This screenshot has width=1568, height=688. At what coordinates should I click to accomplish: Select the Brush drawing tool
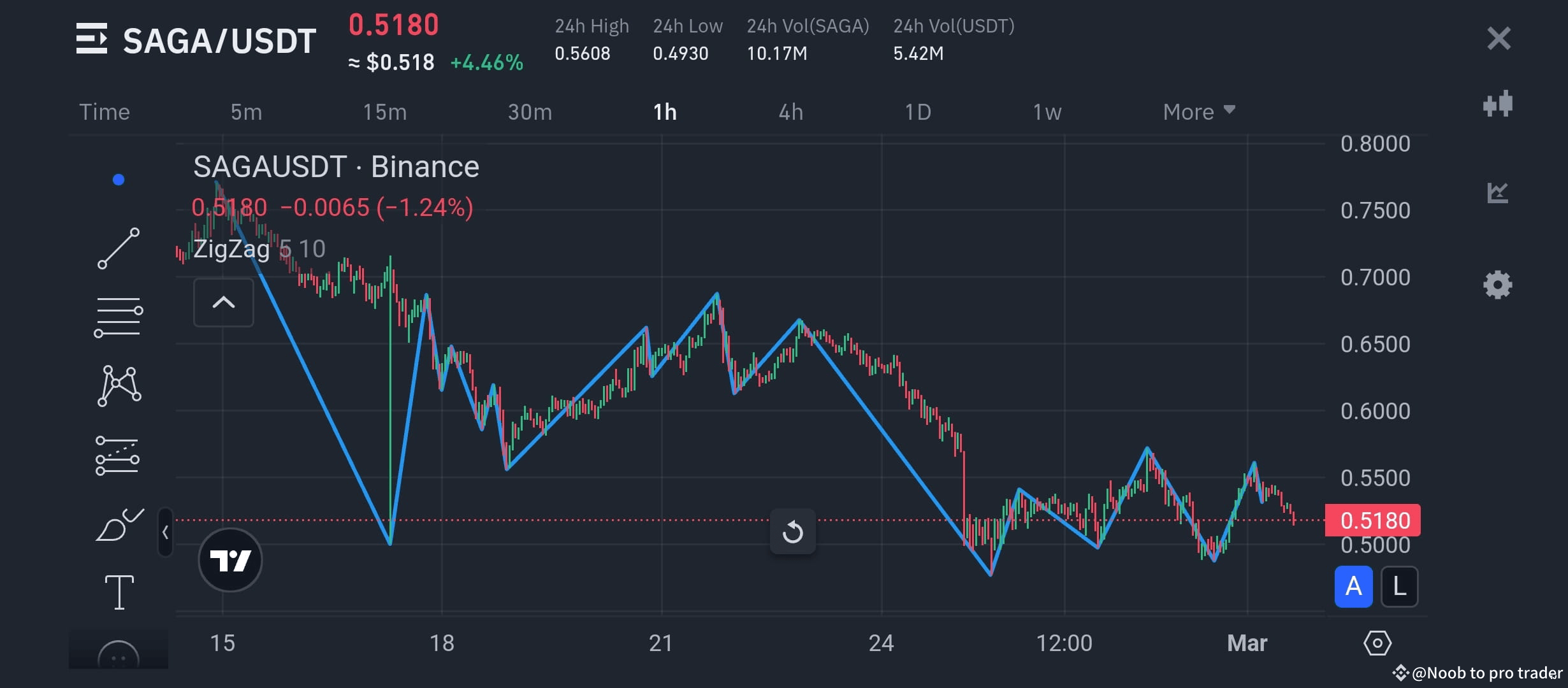(118, 524)
